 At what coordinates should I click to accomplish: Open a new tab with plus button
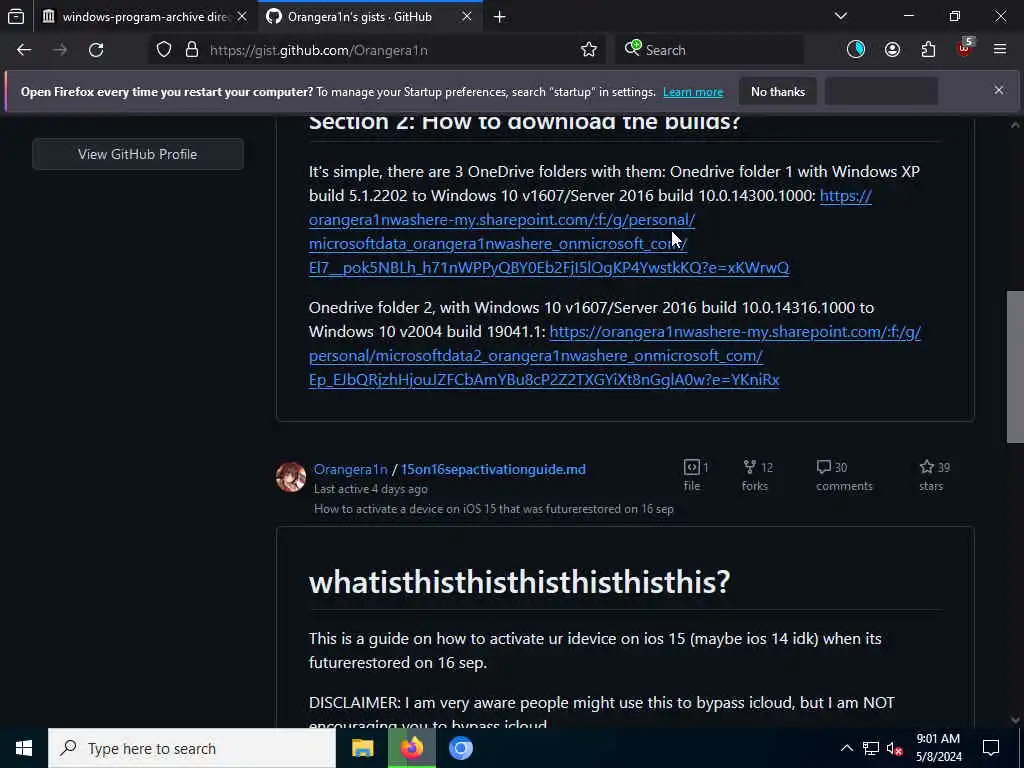[x=500, y=17]
